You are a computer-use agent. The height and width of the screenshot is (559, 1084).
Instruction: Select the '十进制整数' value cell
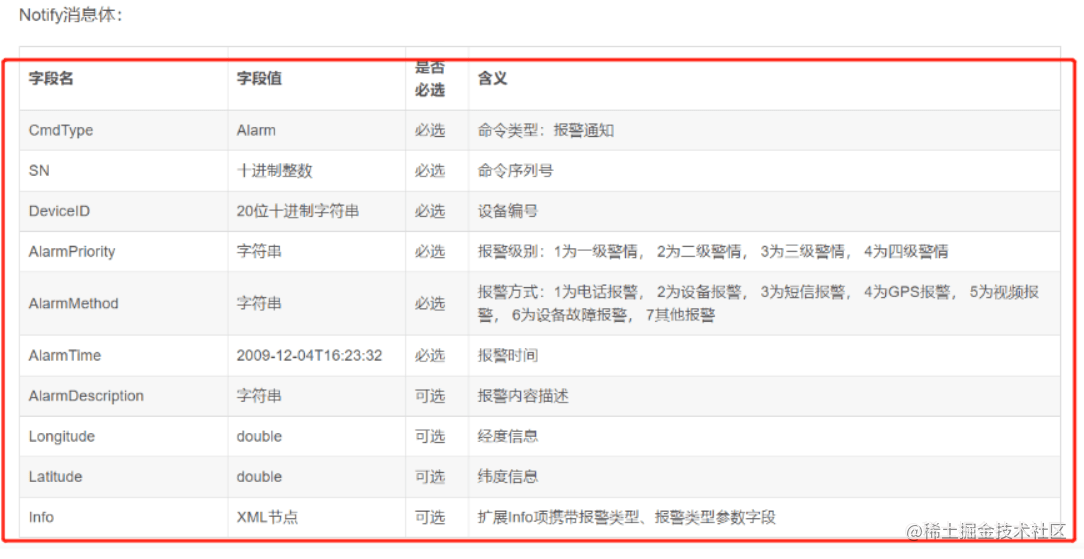[274, 170]
